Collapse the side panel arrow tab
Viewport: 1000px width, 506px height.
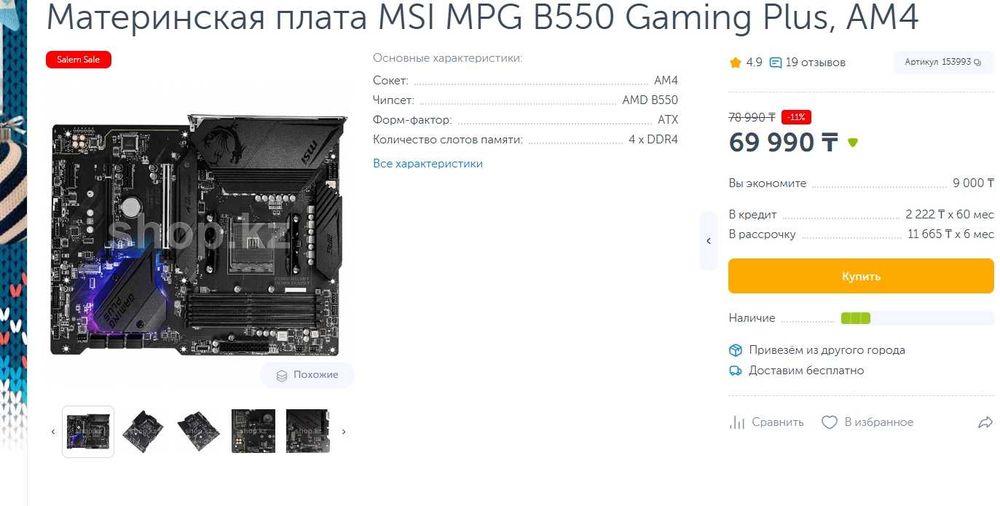click(709, 241)
